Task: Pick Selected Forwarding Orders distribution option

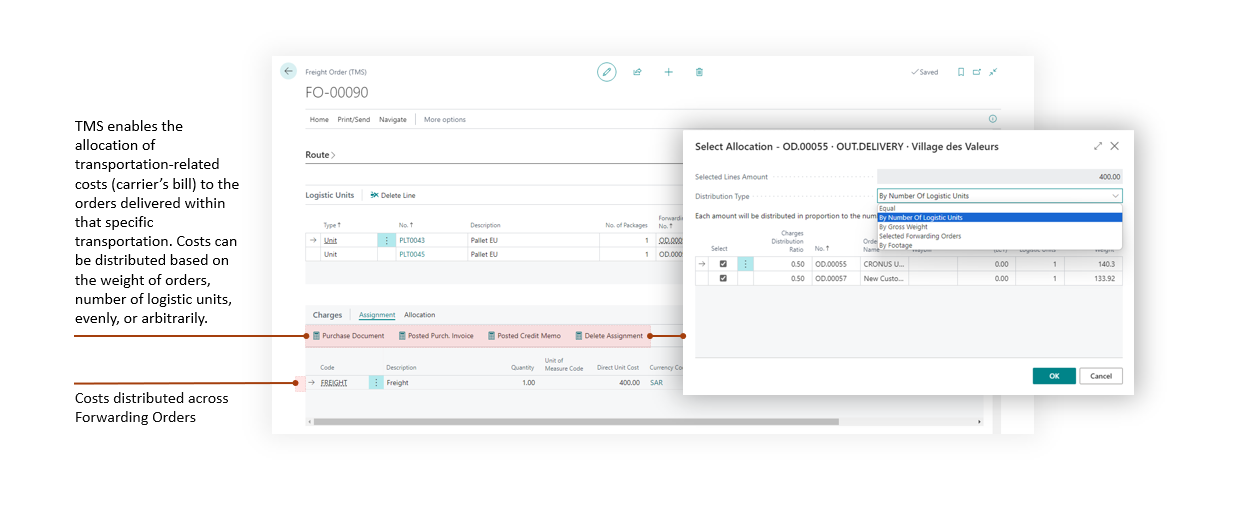Action: click(x=920, y=236)
